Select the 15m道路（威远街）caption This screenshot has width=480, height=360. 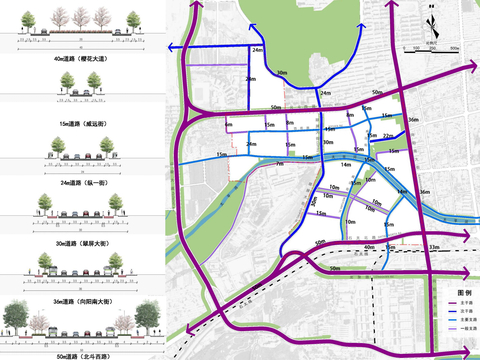point(83,124)
